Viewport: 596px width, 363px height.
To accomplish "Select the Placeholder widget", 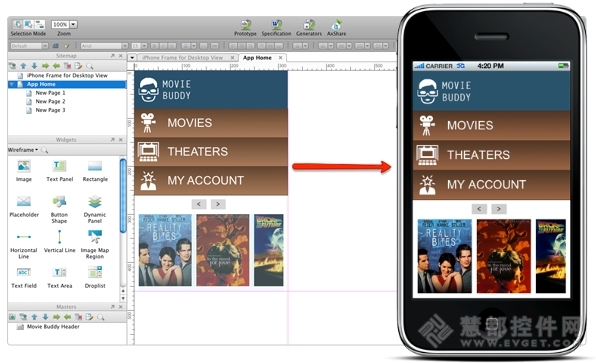I will click(24, 206).
